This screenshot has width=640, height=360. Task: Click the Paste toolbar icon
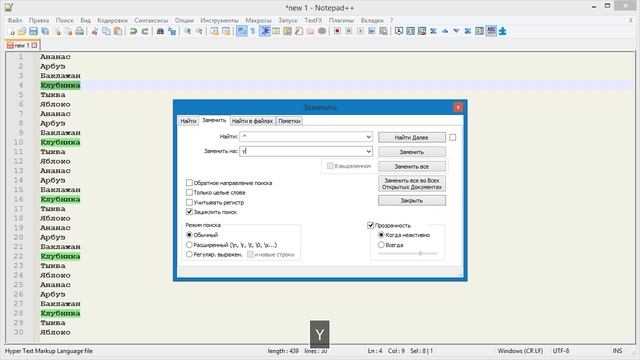[x=118, y=31]
